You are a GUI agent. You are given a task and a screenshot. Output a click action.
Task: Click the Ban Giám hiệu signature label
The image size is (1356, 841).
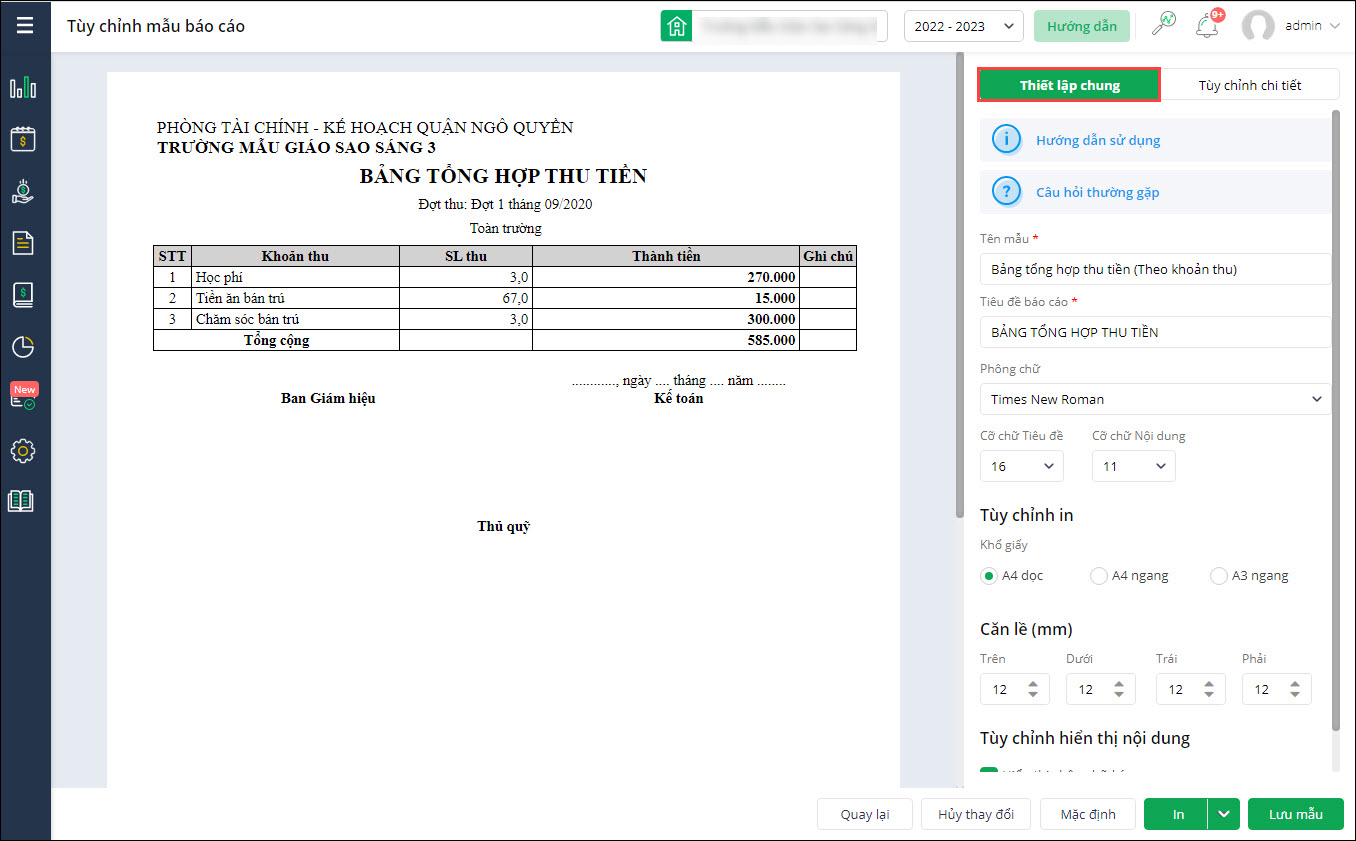328,398
